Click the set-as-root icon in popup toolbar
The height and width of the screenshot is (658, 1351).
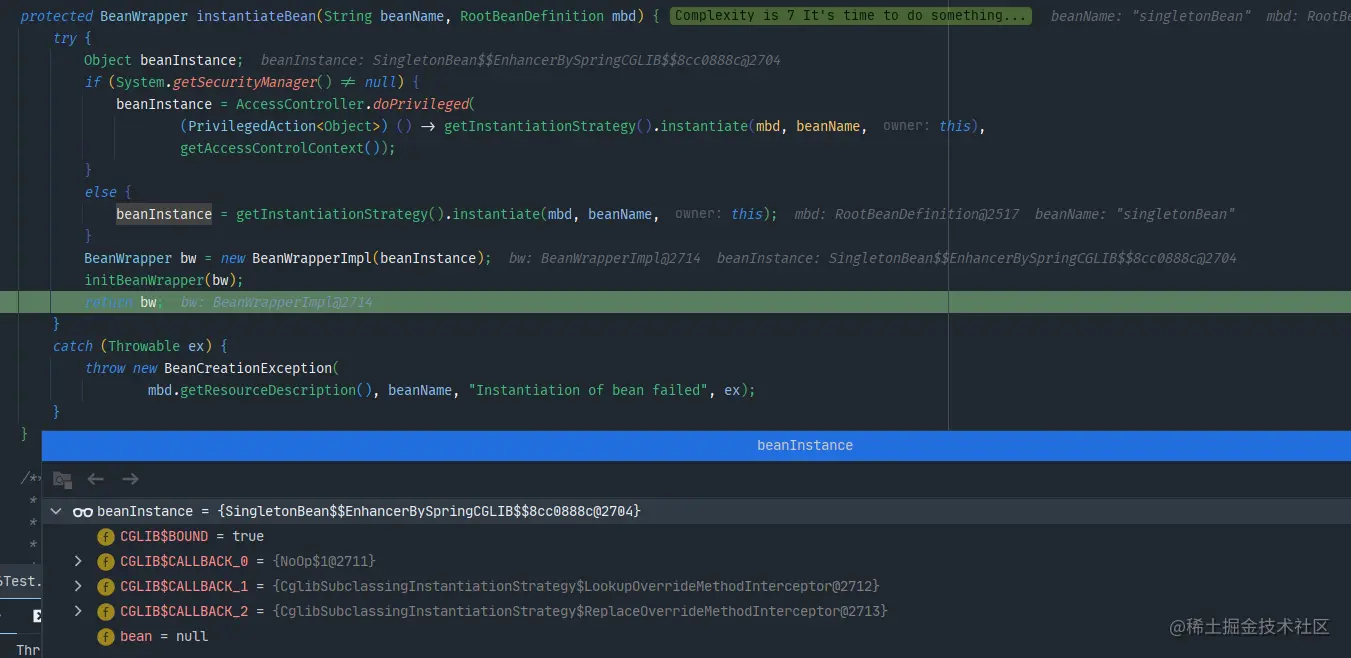pyautogui.click(x=62, y=480)
